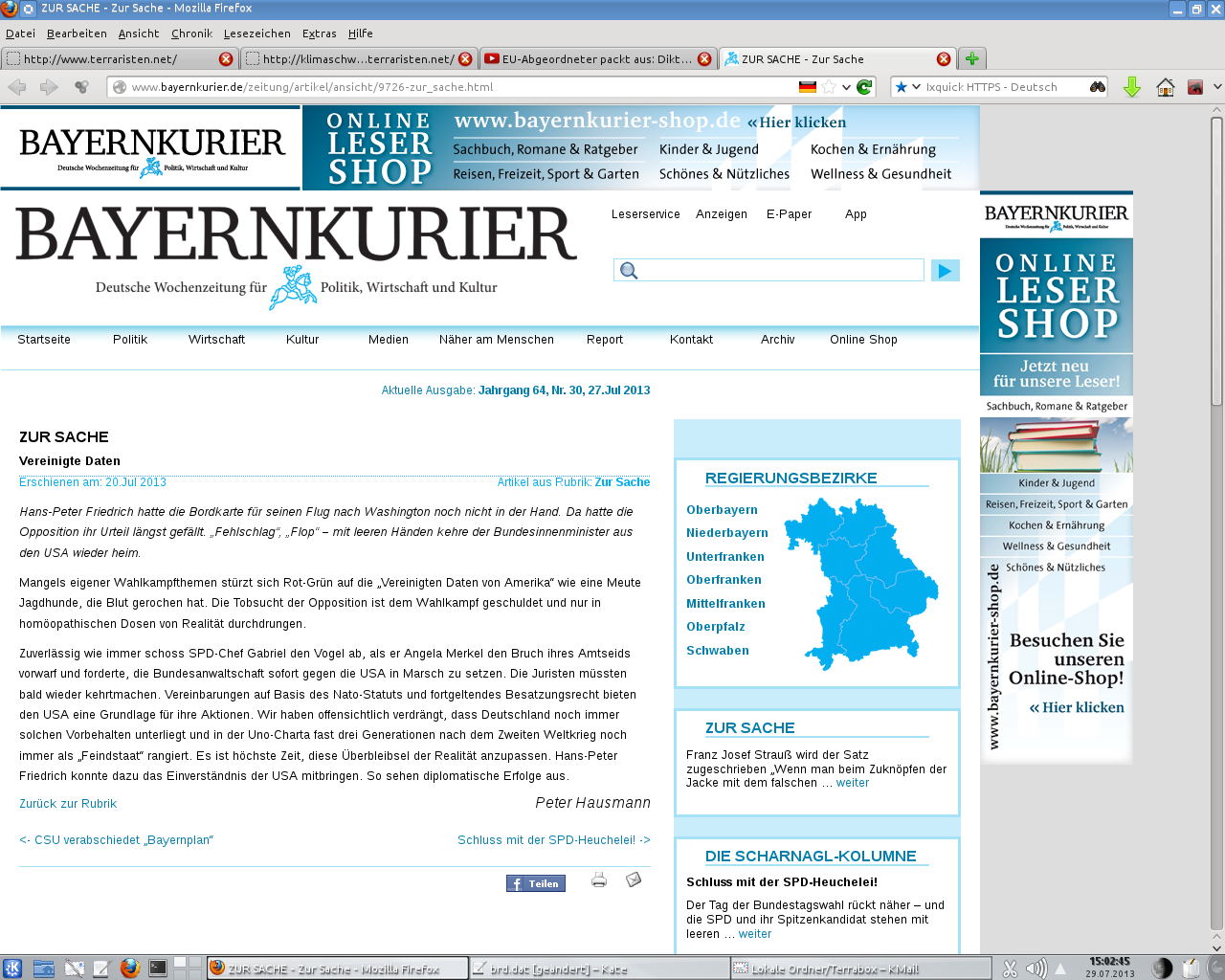Open the KDE application launcher

click(12, 969)
